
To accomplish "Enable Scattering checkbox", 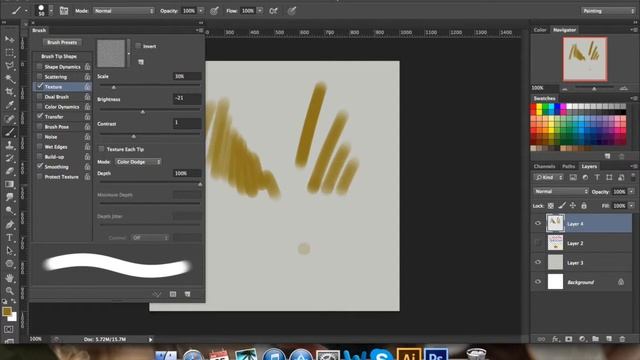I will click(x=40, y=76).
